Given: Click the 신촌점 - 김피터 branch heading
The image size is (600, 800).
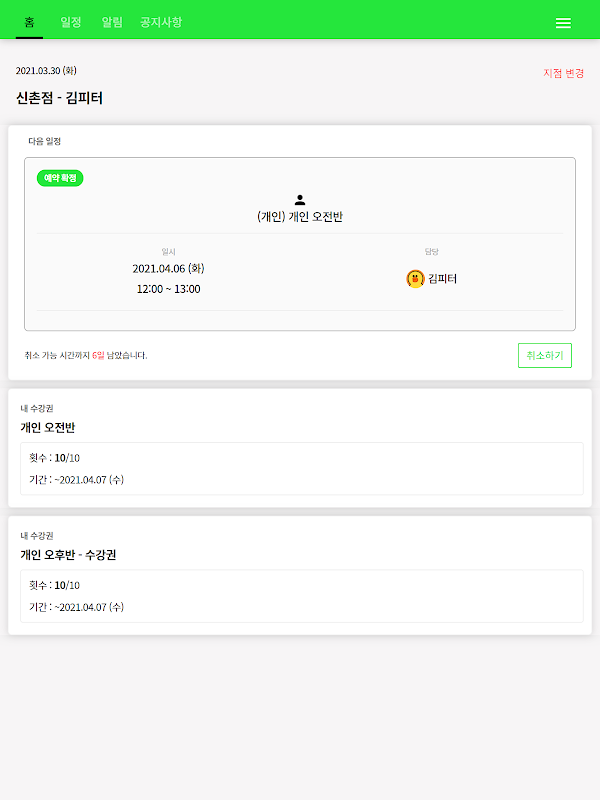Looking at the screenshot, I should coord(59,98).
